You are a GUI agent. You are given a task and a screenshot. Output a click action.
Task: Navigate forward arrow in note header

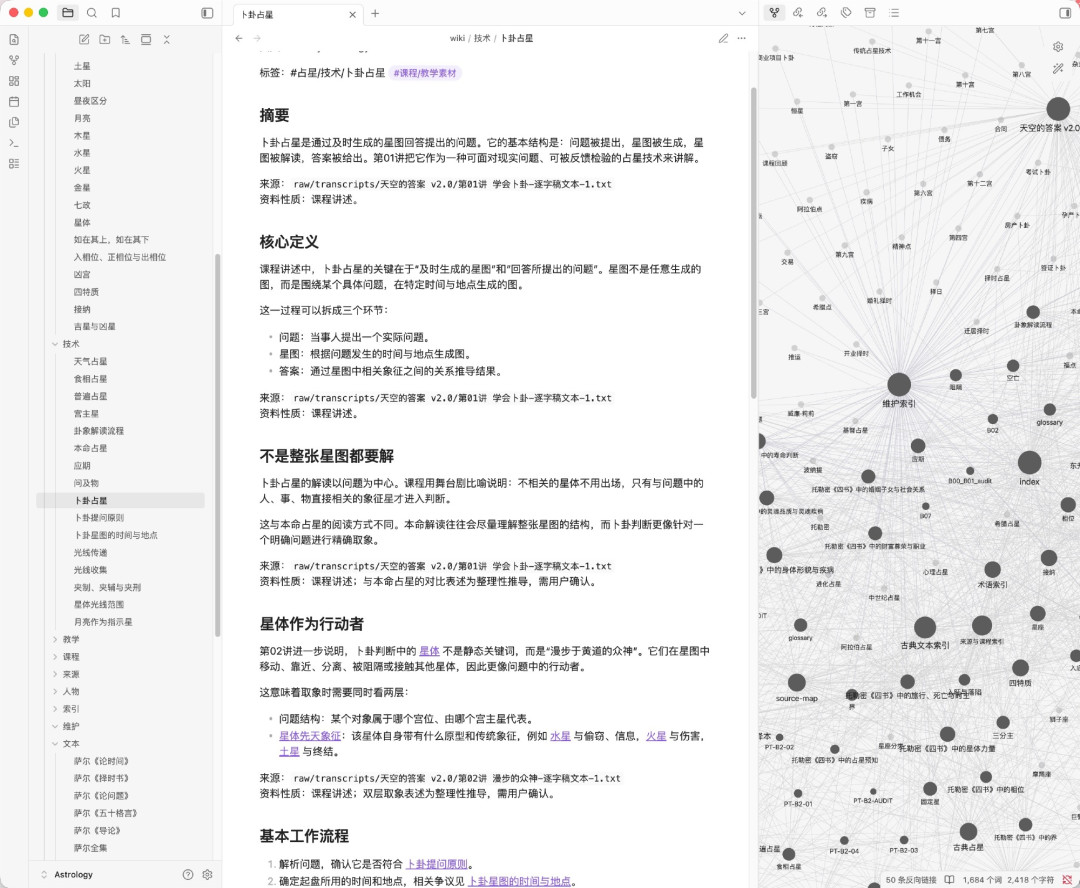coord(257,39)
